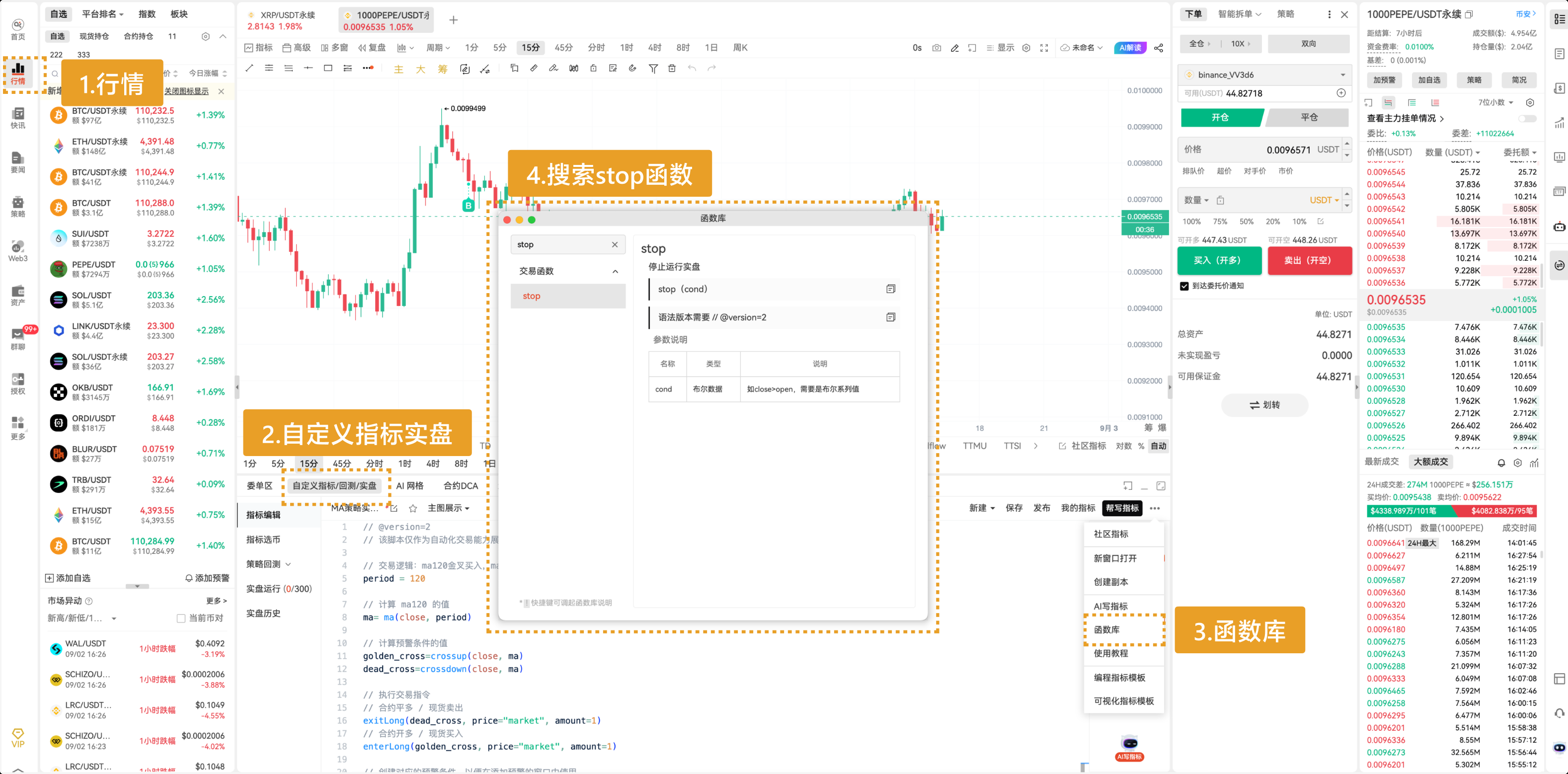Select the 使用教程 menu item
The image size is (1568, 774).
(1124, 653)
